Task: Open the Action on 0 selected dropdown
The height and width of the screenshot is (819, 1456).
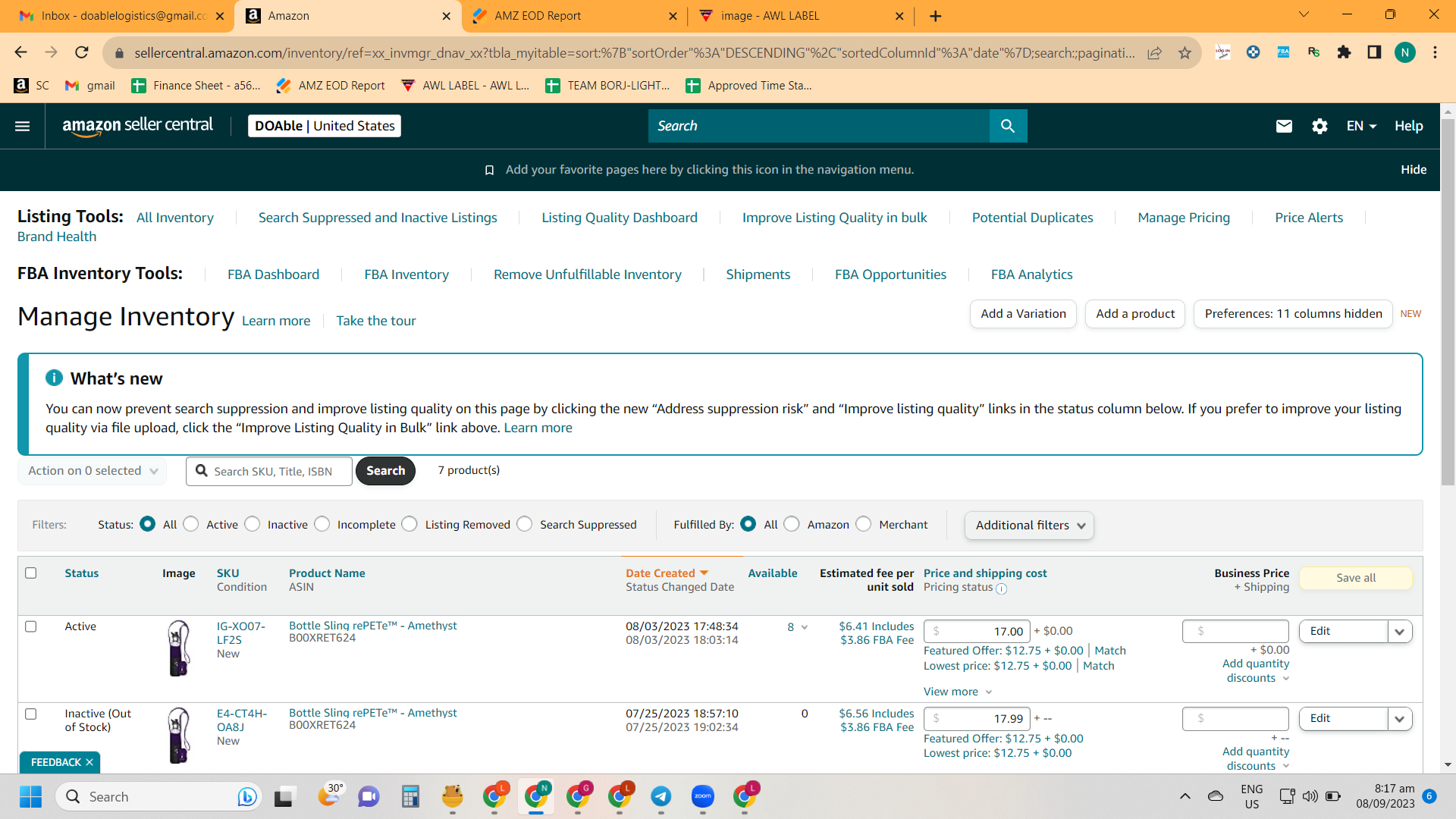Action: coord(93,471)
